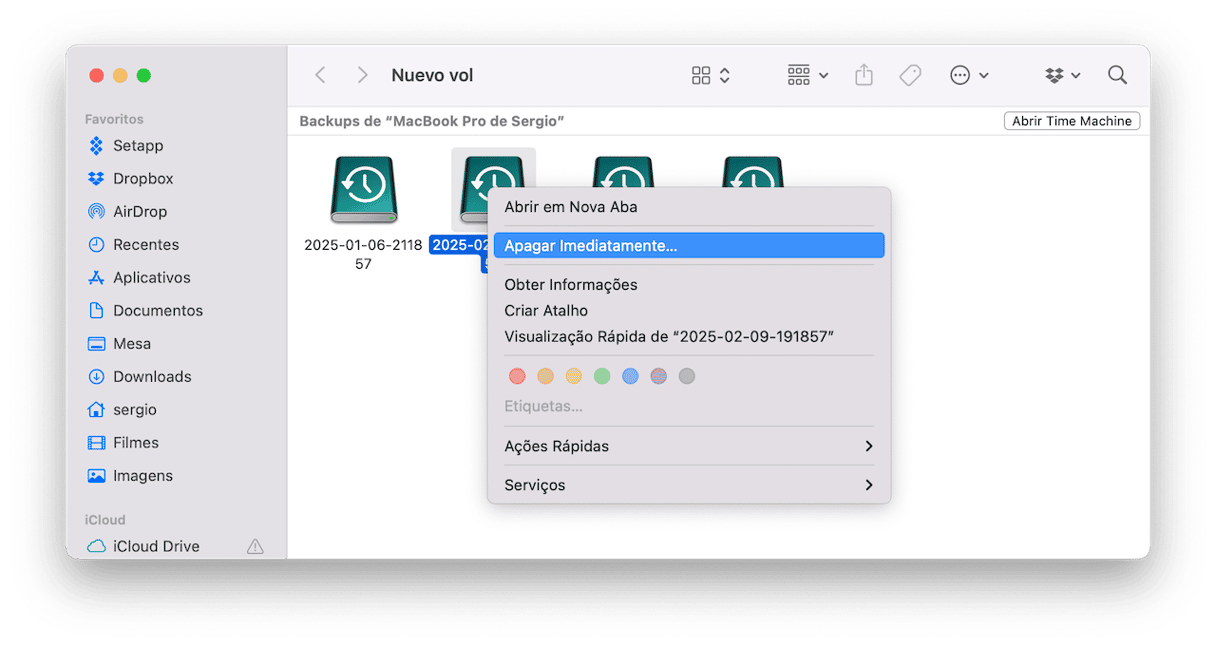Image resolution: width=1216 pixels, height=646 pixels.
Task: Open Setapp in the sidebar
Action: coord(137,146)
